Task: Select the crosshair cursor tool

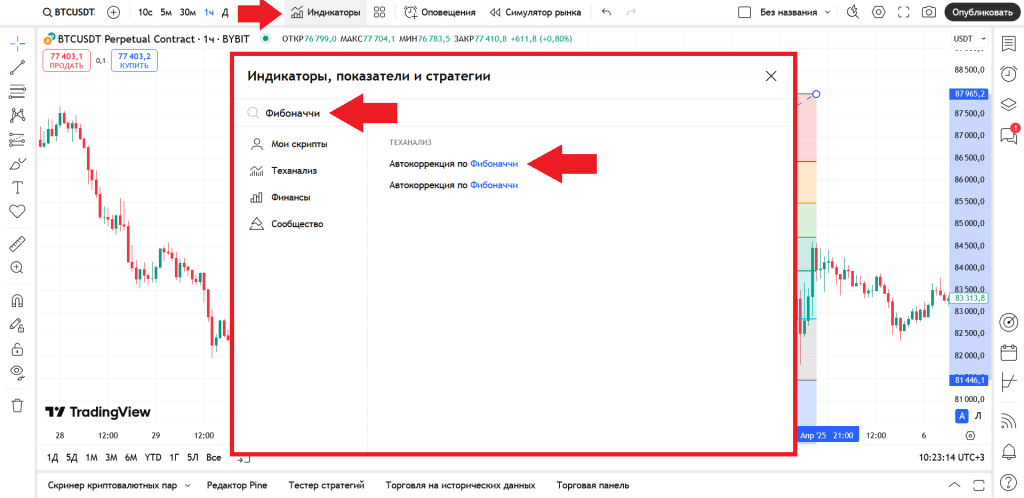Action: tap(18, 43)
